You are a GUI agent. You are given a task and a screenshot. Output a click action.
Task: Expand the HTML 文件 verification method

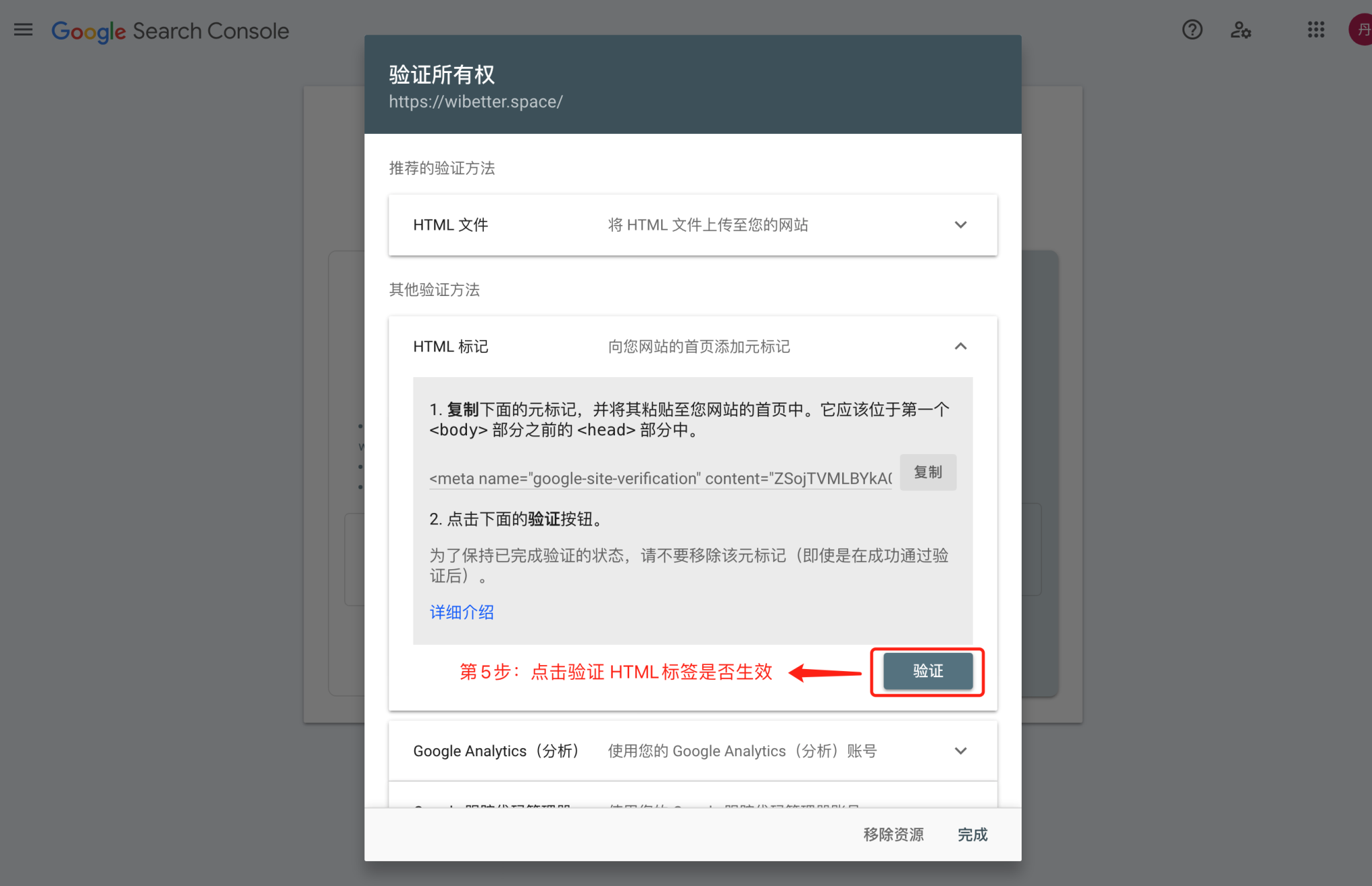pyautogui.click(x=961, y=225)
